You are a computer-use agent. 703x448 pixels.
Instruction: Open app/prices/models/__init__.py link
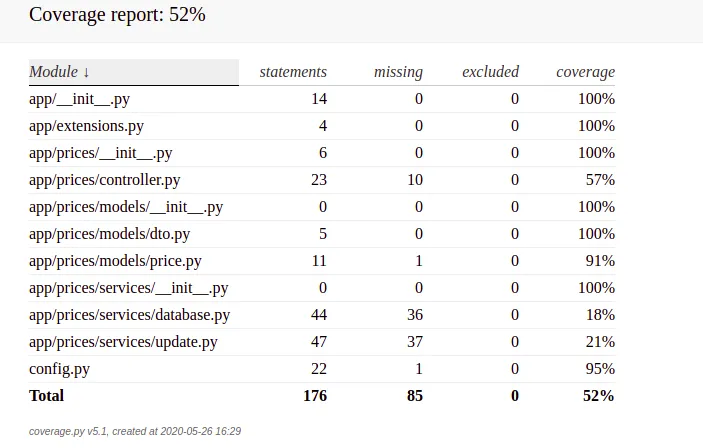pyautogui.click(x=126, y=207)
